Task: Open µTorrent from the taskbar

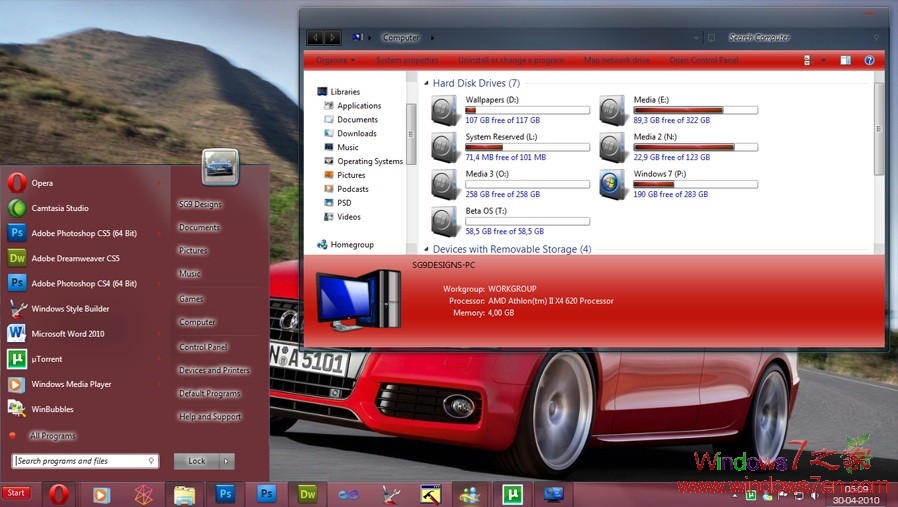Action: tap(511, 494)
